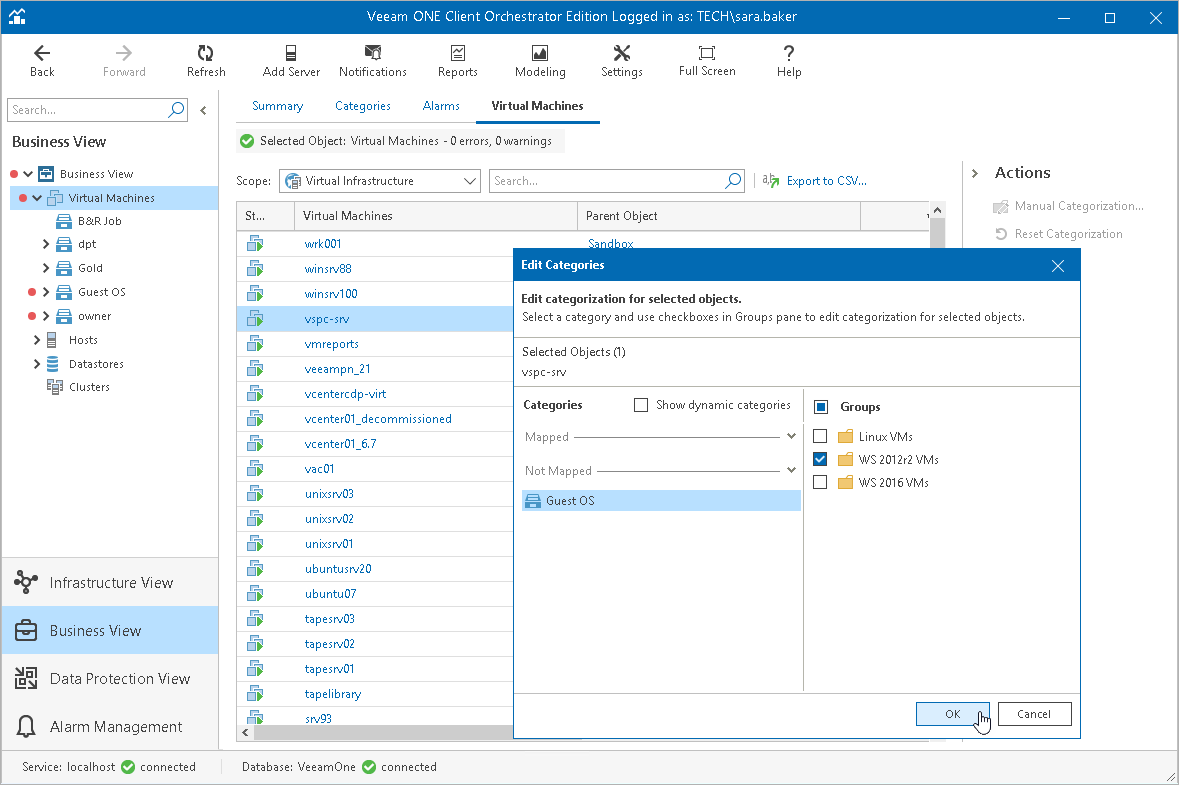
Task: Cancel the Edit Categories dialog
Action: [1034, 714]
